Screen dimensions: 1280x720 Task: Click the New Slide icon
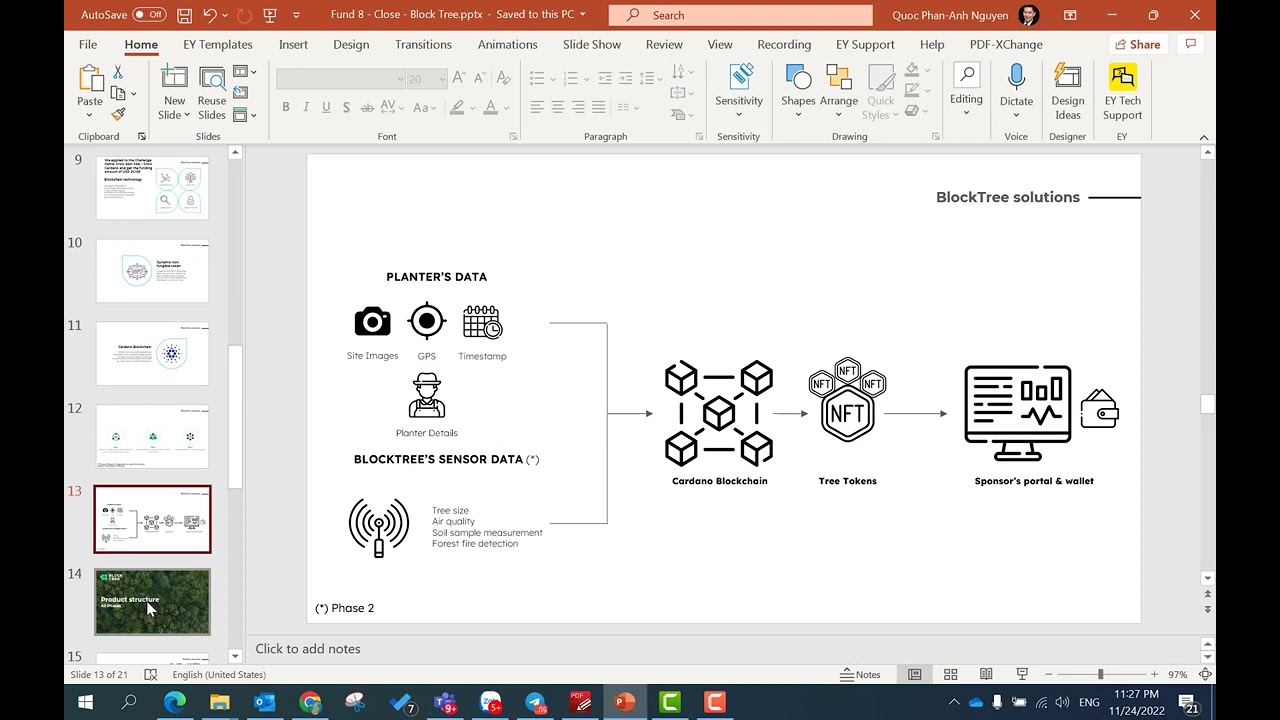pos(174,79)
